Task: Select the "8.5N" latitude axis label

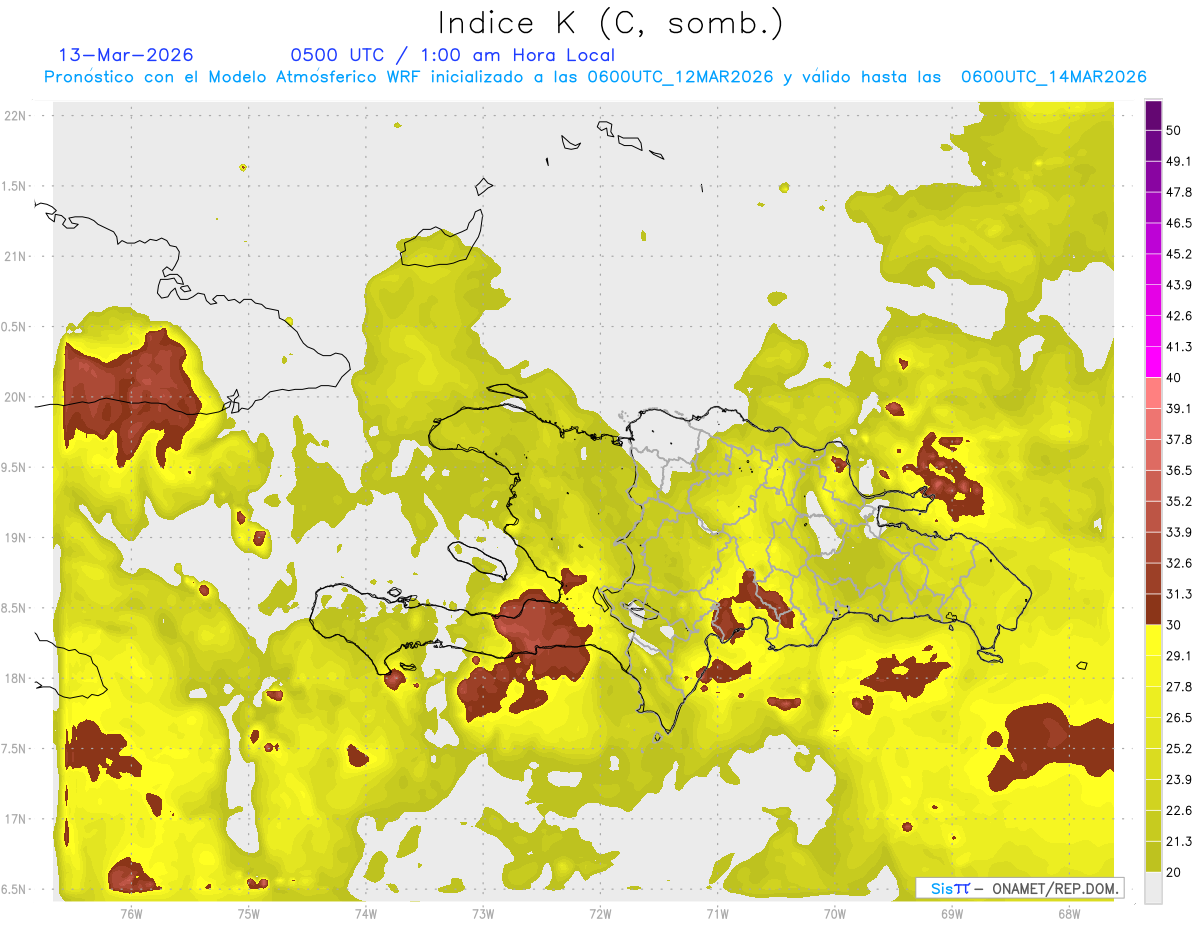Action: [15, 608]
